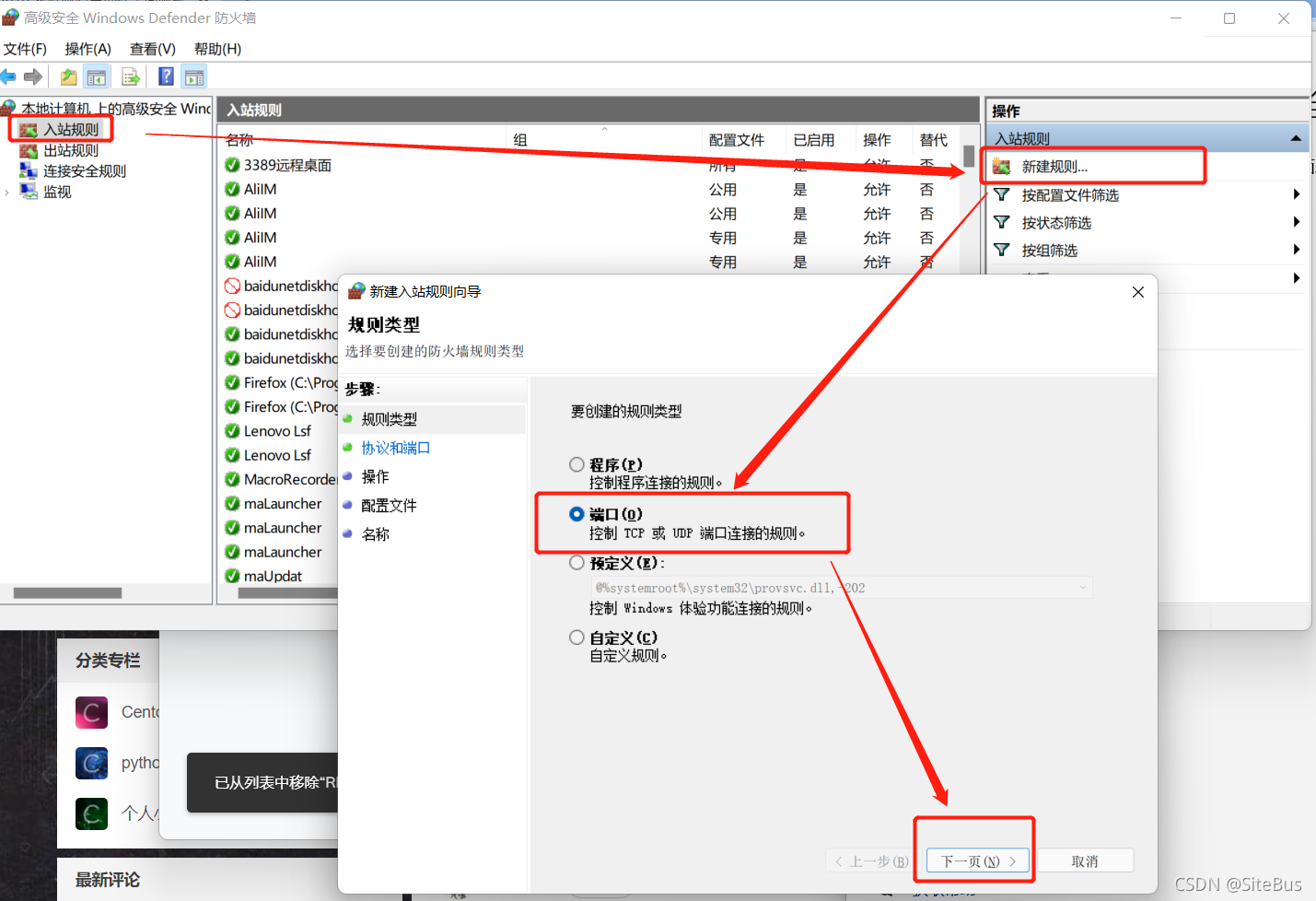Choose the 自定义 rule type
The height and width of the screenshot is (901, 1316).
tap(576, 637)
